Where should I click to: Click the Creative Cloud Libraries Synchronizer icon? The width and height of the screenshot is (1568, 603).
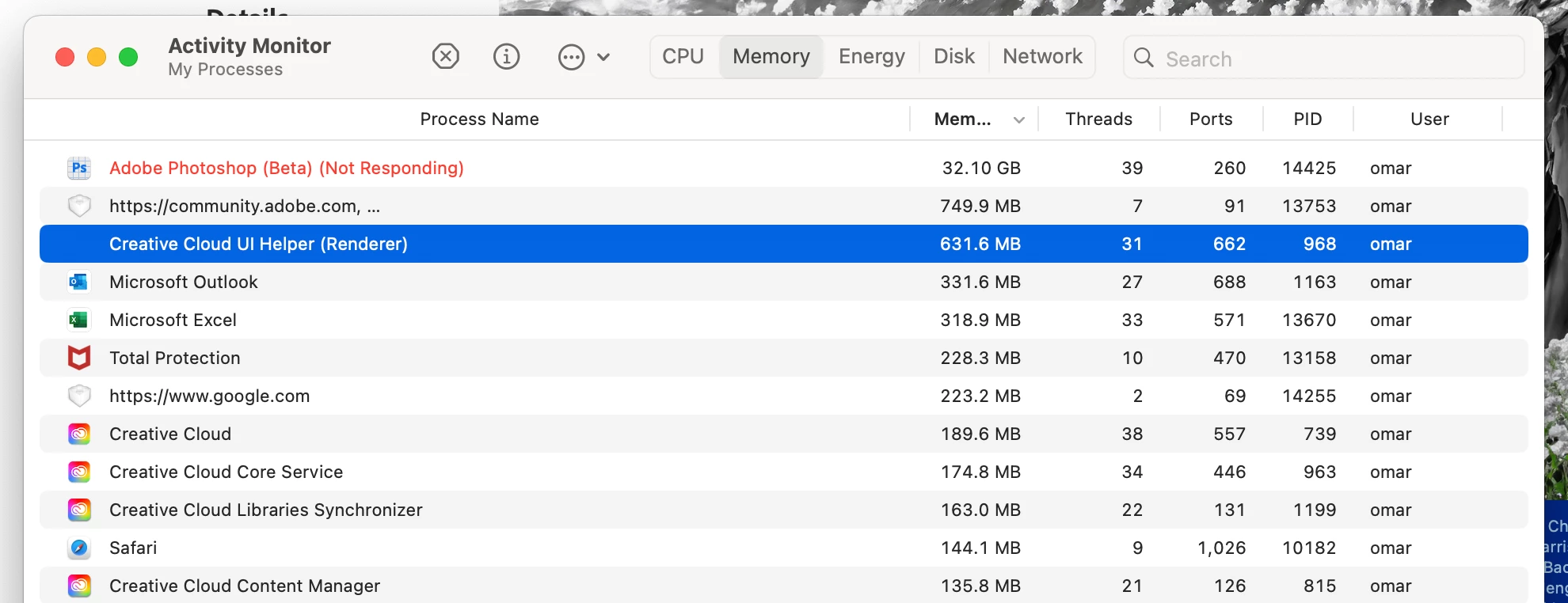79,510
